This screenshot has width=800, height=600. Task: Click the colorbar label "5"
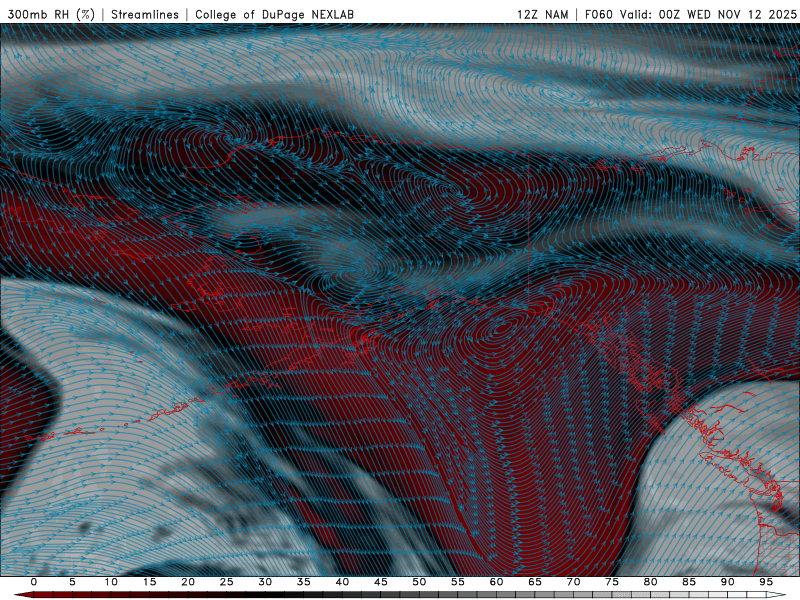tap(72, 582)
